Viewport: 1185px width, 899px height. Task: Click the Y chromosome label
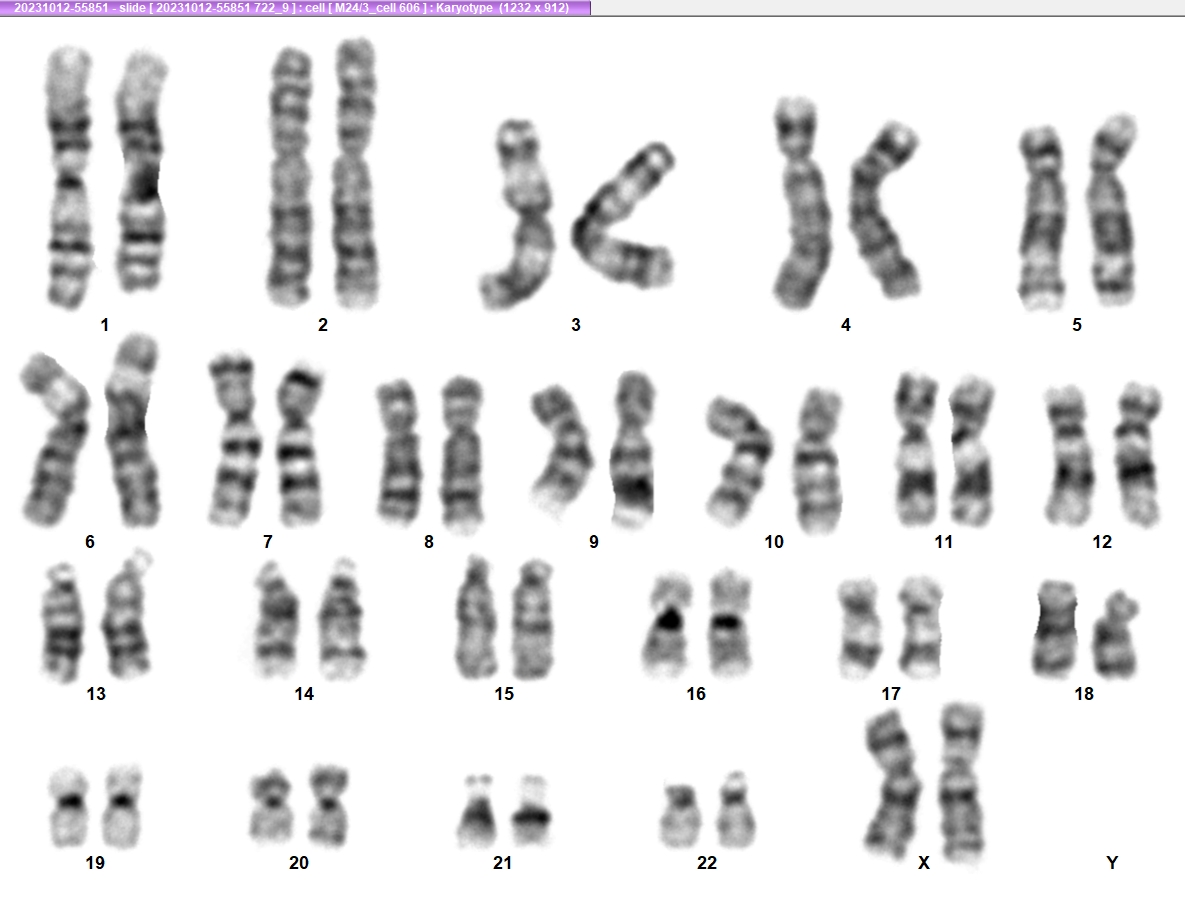click(x=1112, y=863)
